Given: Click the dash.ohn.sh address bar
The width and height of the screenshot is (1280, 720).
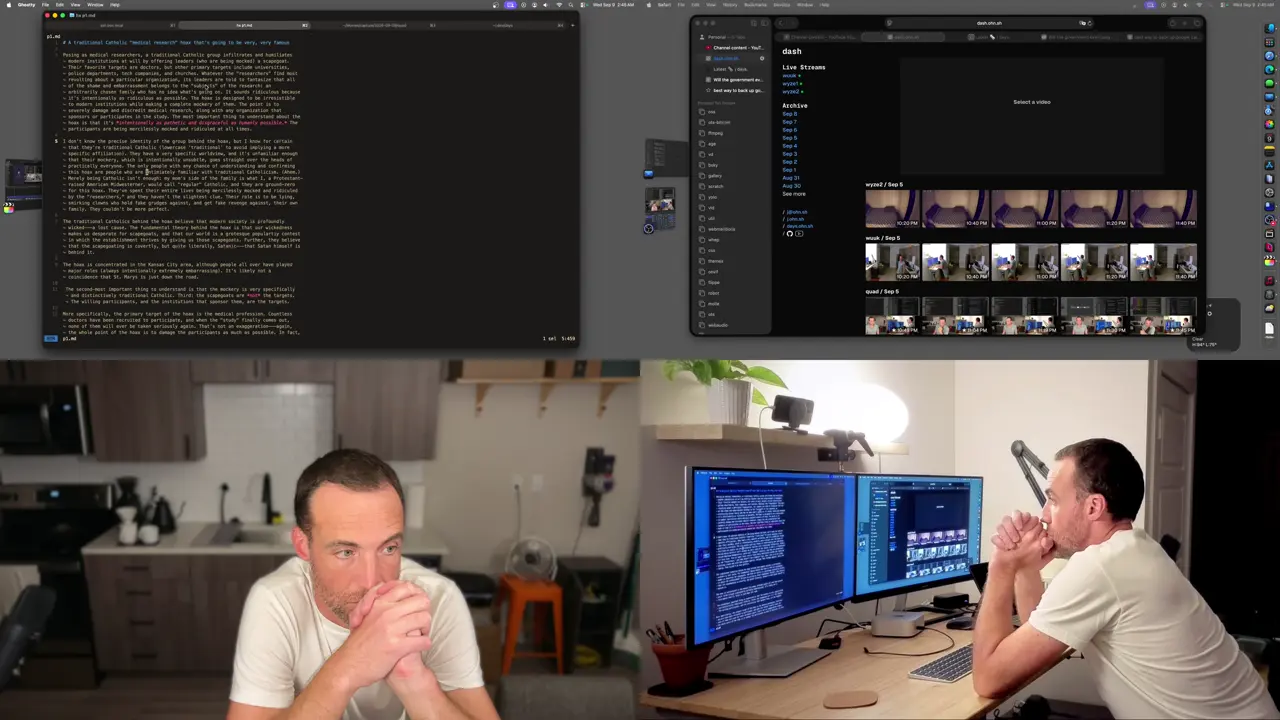Looking at the screenshot, I should (x=989, y=22).
